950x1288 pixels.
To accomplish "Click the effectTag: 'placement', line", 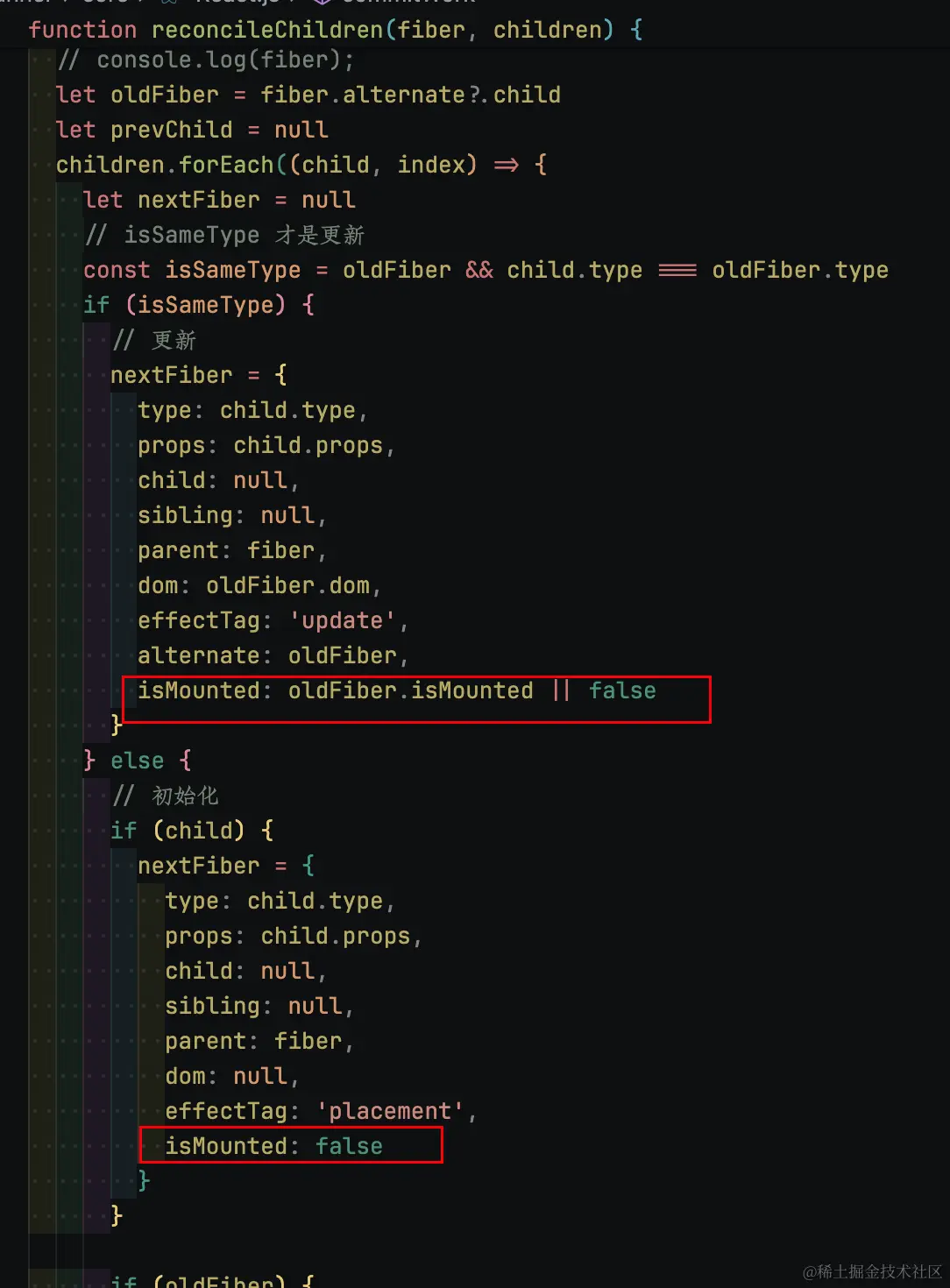I will pyautogui.click(x=321, y=1111).
